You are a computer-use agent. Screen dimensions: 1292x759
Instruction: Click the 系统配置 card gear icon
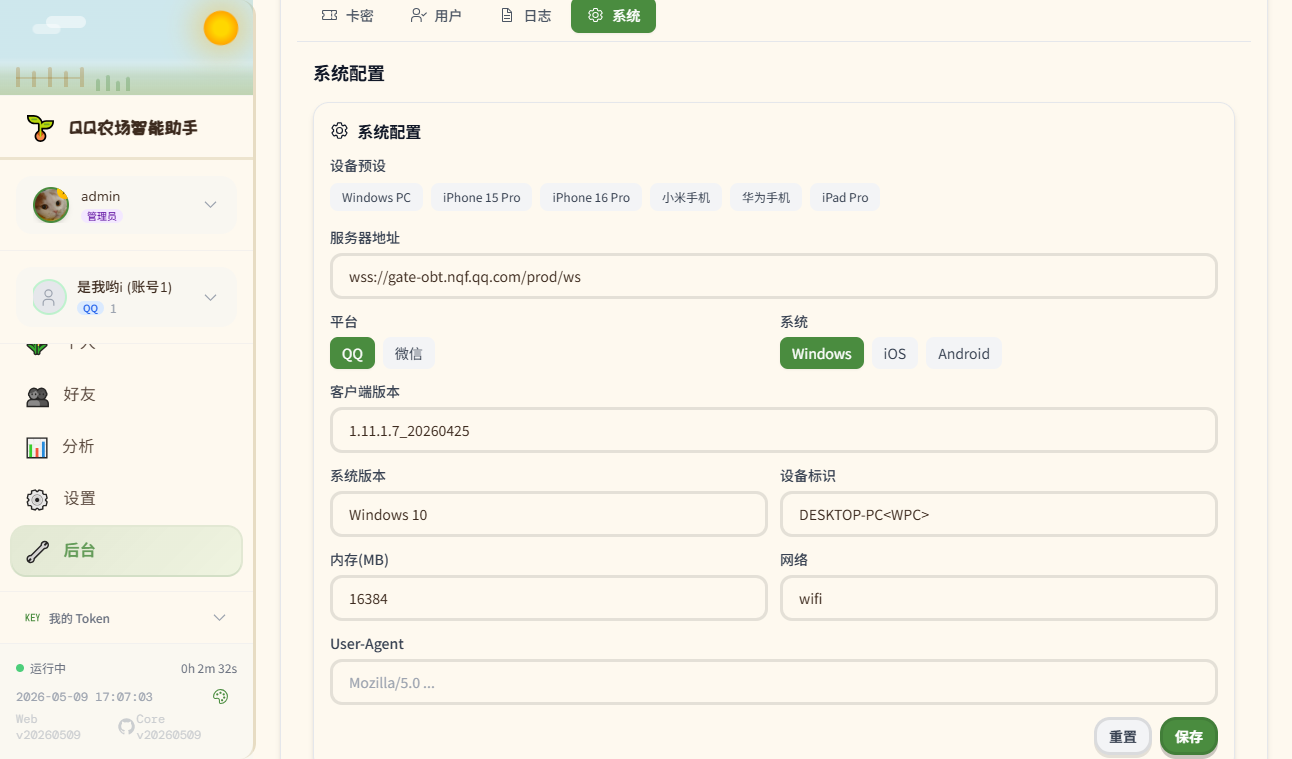339,131
